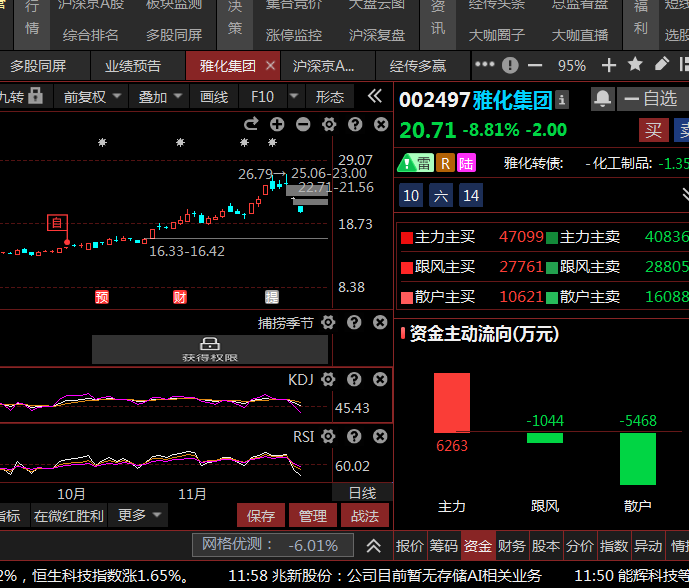Click the red 买 buy button
The height and width of the screenshot is (588, 689).
[653, 130]
